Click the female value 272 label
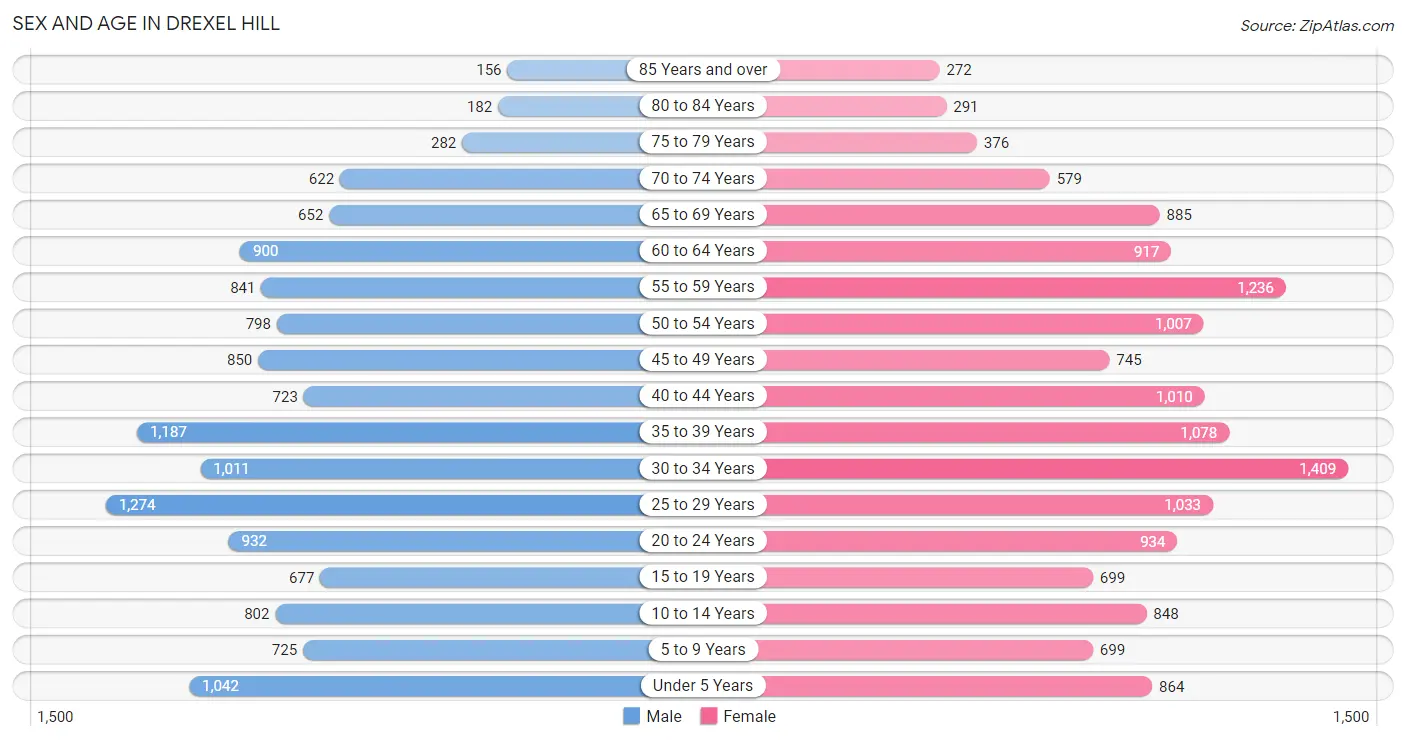1406x741 pixels. point(959,70)
